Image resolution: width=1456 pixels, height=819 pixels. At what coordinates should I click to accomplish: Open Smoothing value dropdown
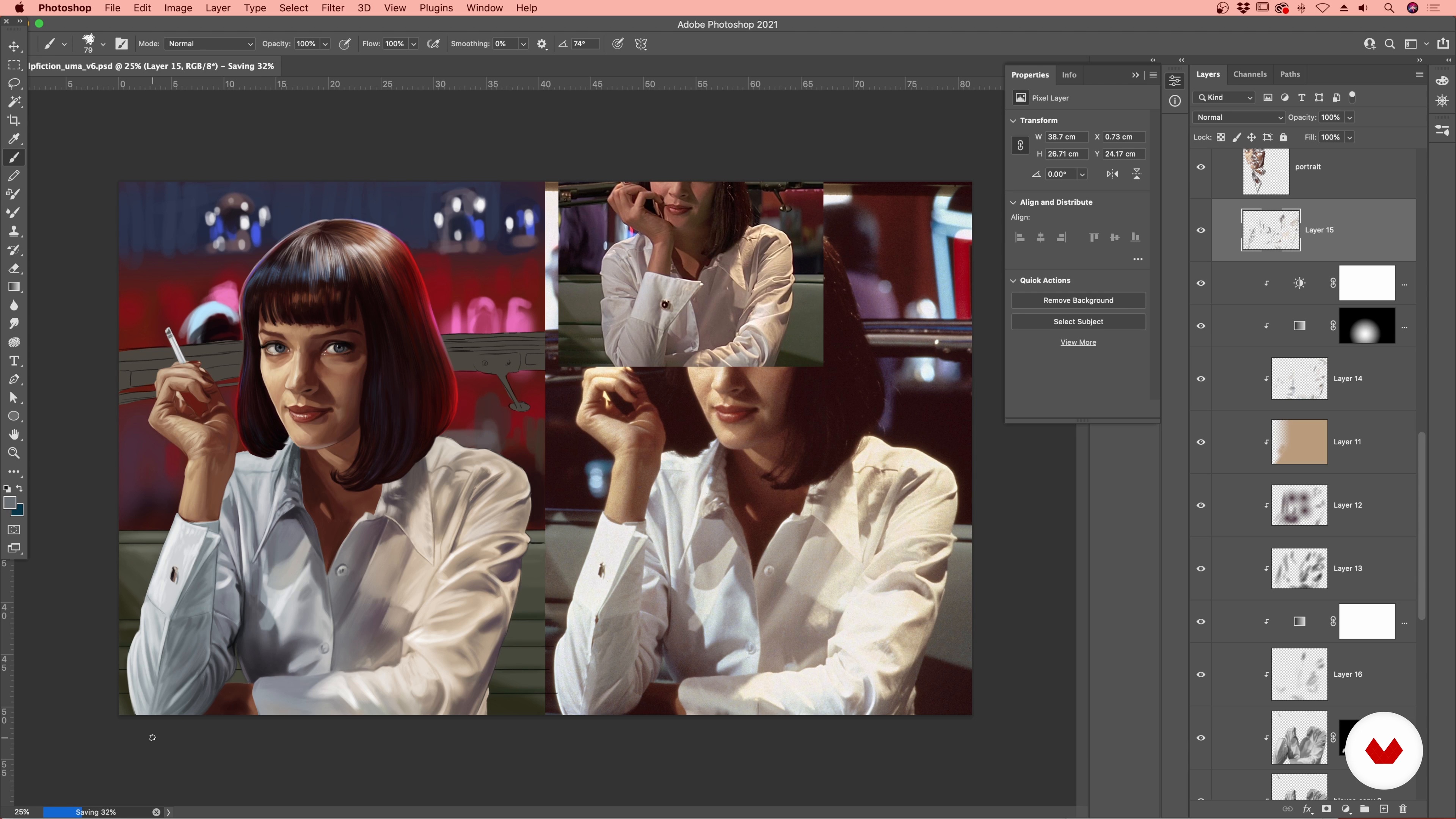[524, 44]
